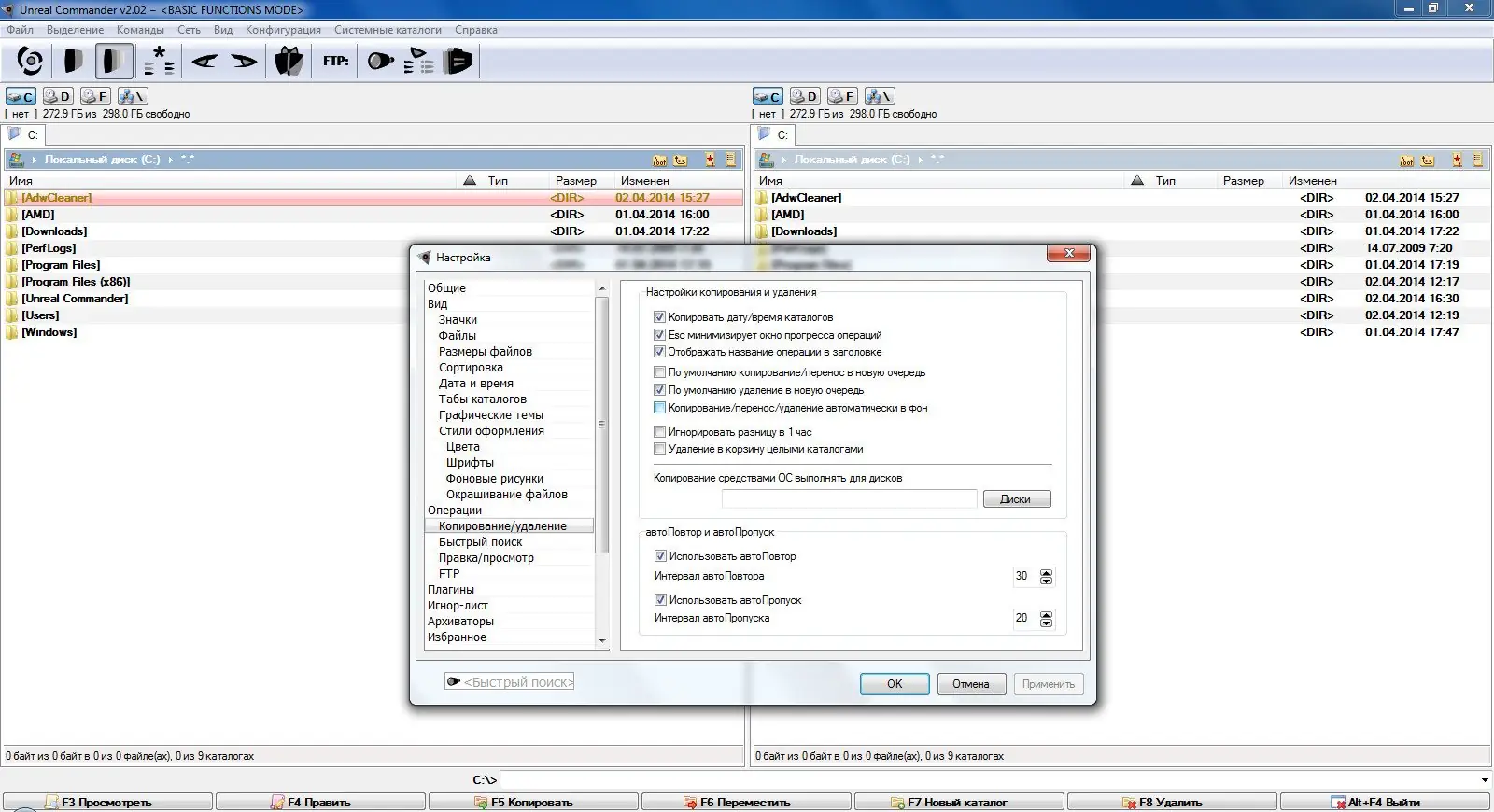1494x812 pixels.
Task: Click the single-panel view toolbar icon
Action: pos(73,62)
